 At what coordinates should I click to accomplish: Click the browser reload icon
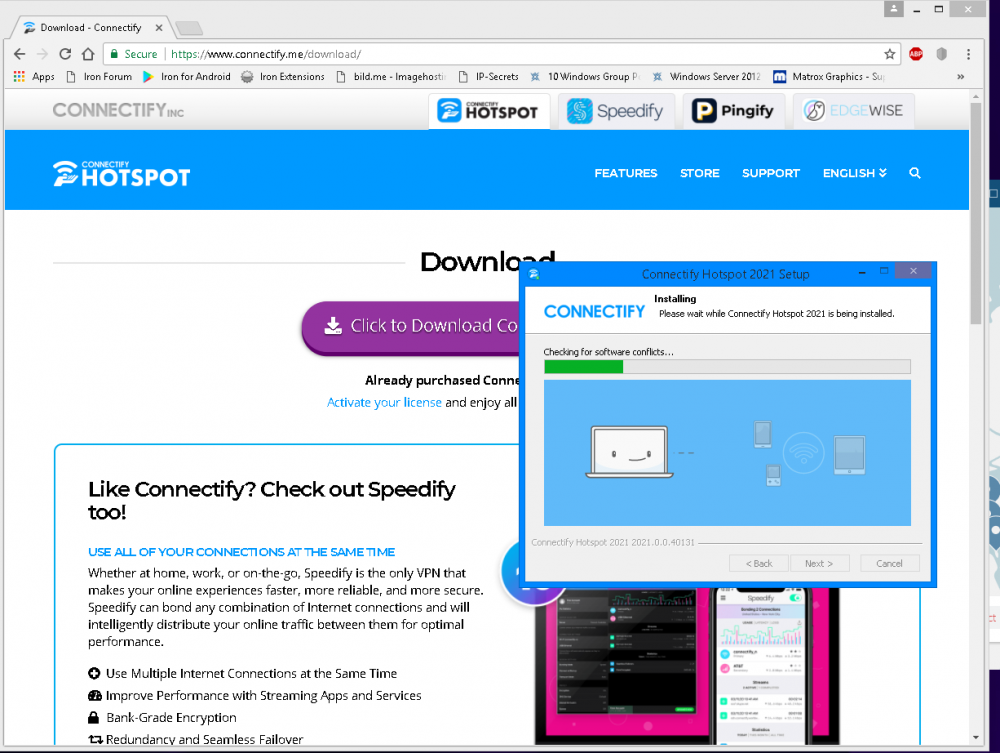click(x=65, y=54)
